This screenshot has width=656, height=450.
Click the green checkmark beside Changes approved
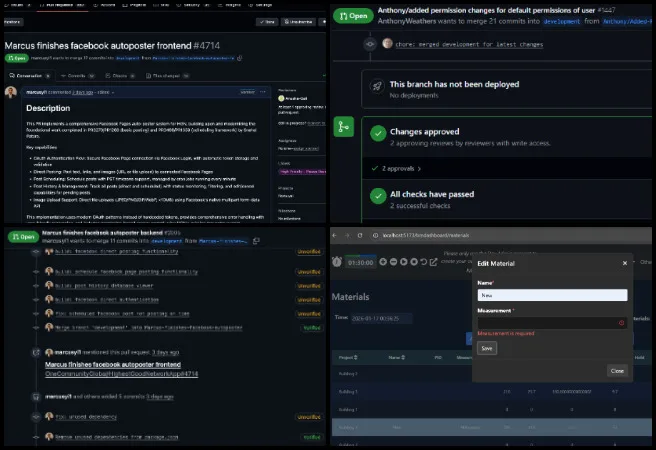point(378,133)
